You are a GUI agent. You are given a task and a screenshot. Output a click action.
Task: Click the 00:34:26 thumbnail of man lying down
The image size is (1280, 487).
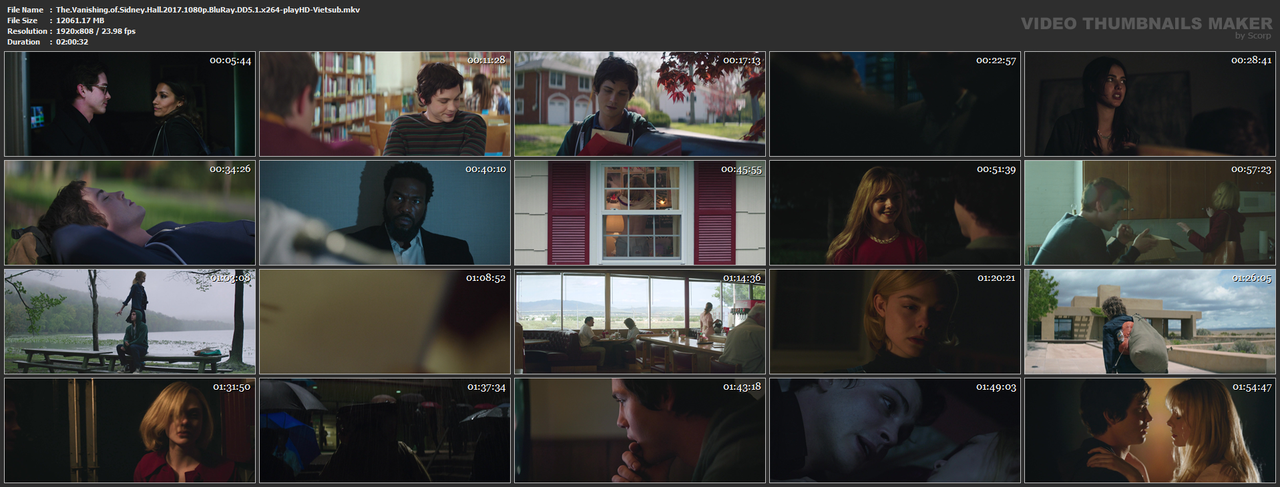pos(130,212)
